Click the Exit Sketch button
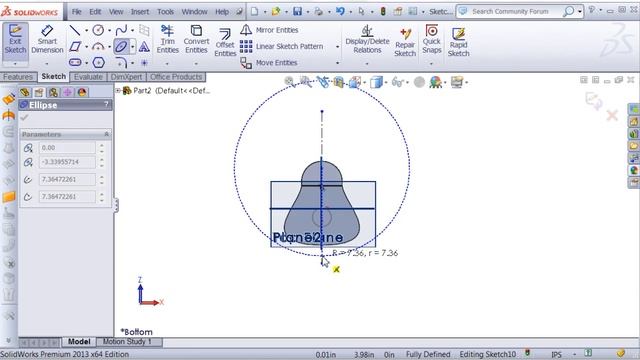Screen dimensions: 640x360 [15, 39]
